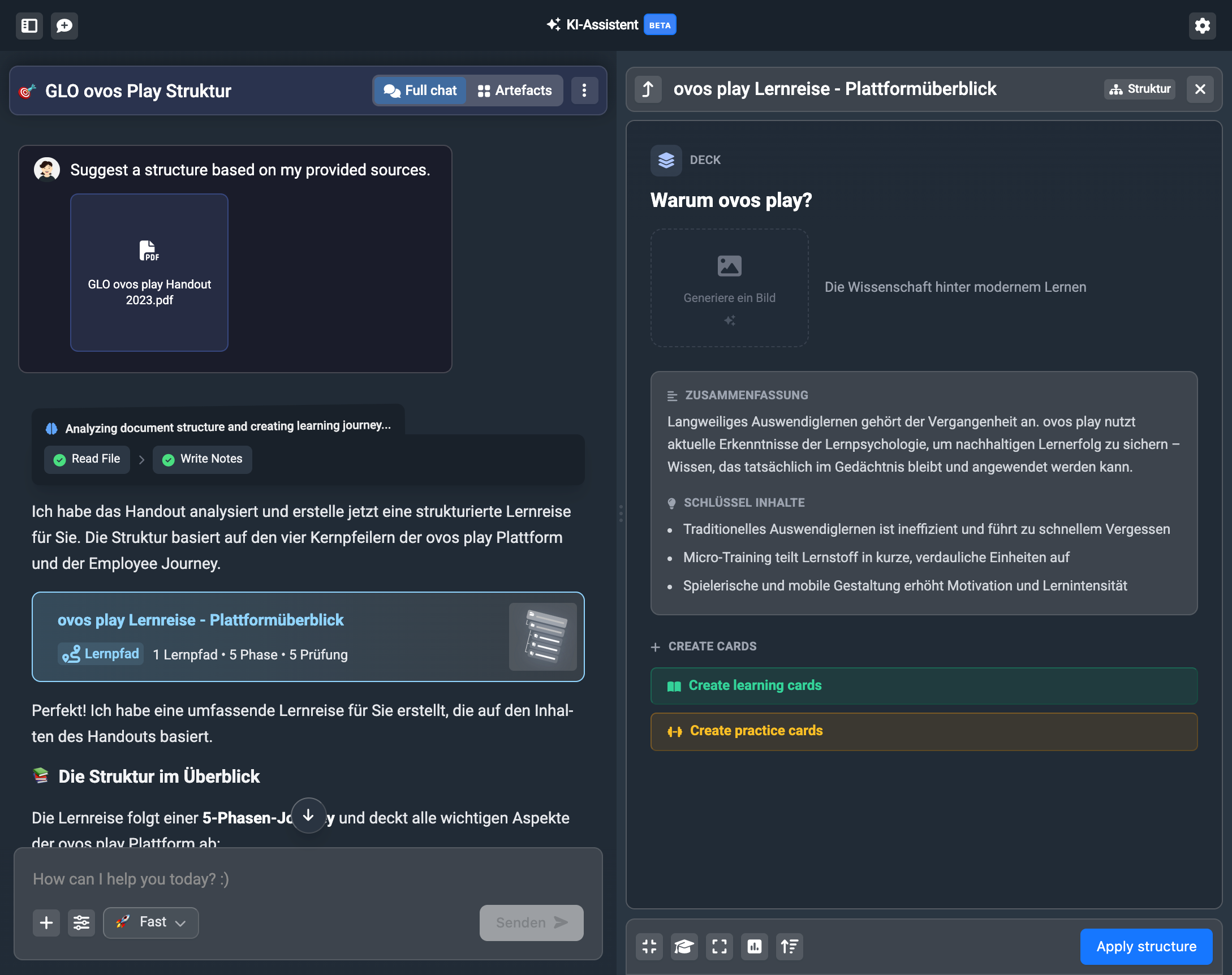
Task: Open three-dot menu for GLO chat
Action: point(584,90)
